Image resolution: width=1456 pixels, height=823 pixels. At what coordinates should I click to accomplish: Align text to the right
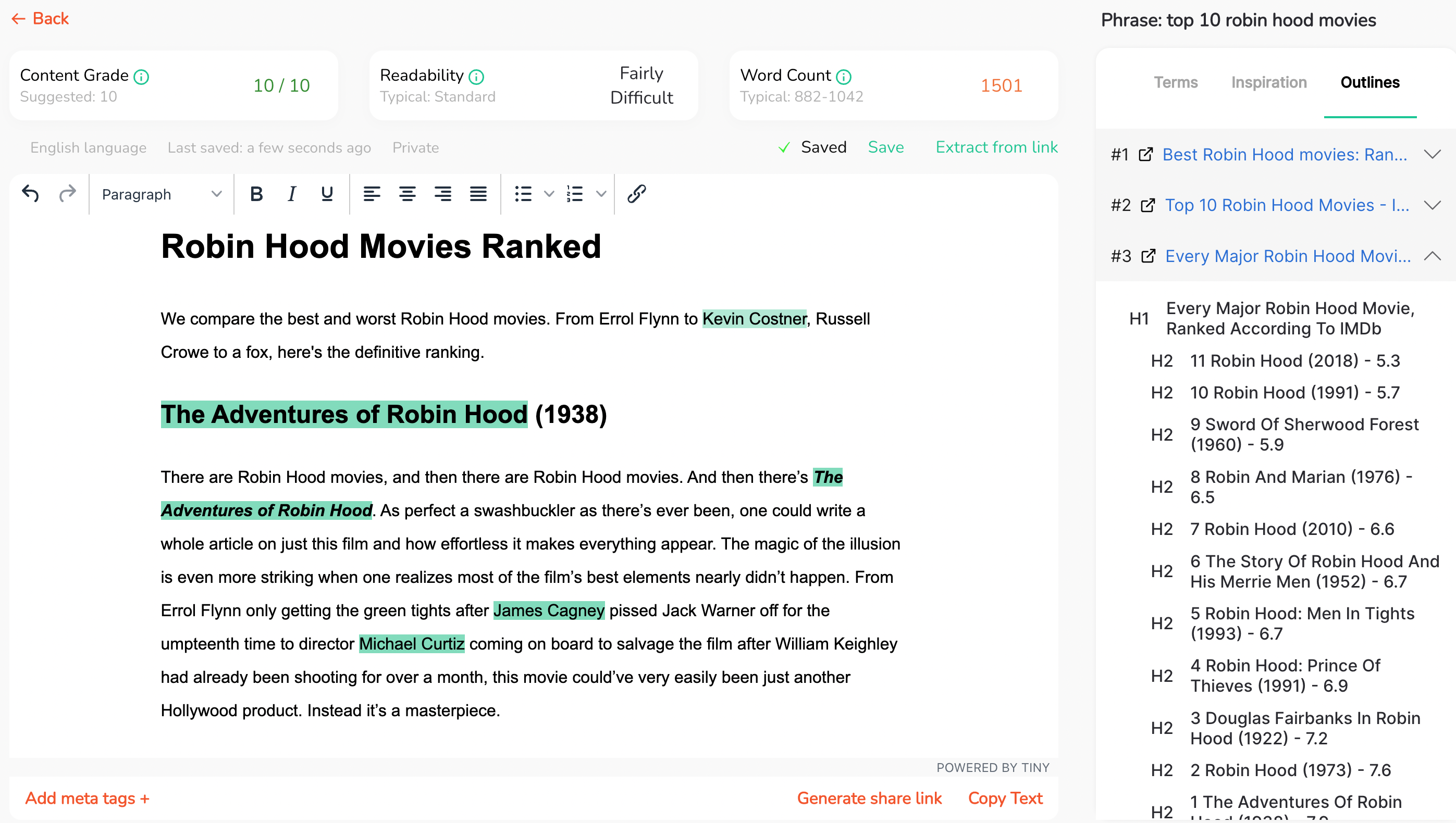[x=443, y=194]
